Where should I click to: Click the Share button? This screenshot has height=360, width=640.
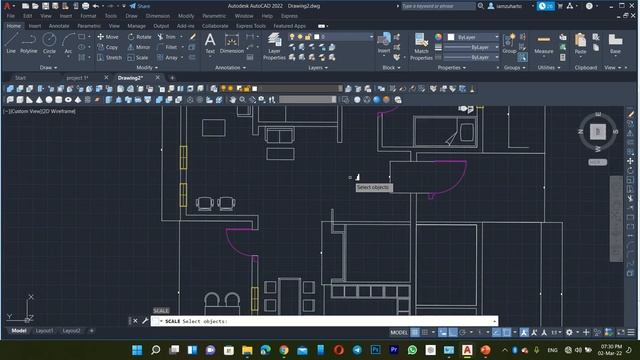140,6
